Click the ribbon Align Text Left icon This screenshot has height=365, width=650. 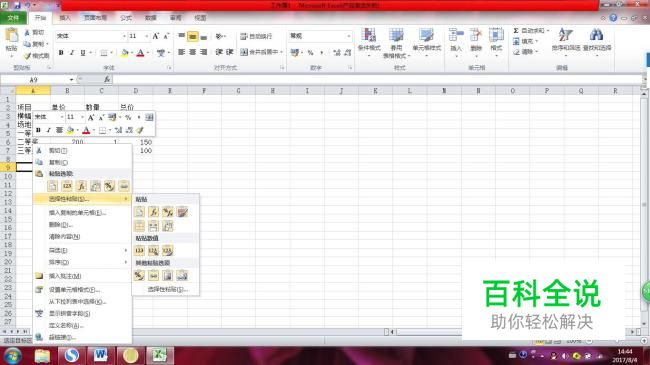pos(182,52)
